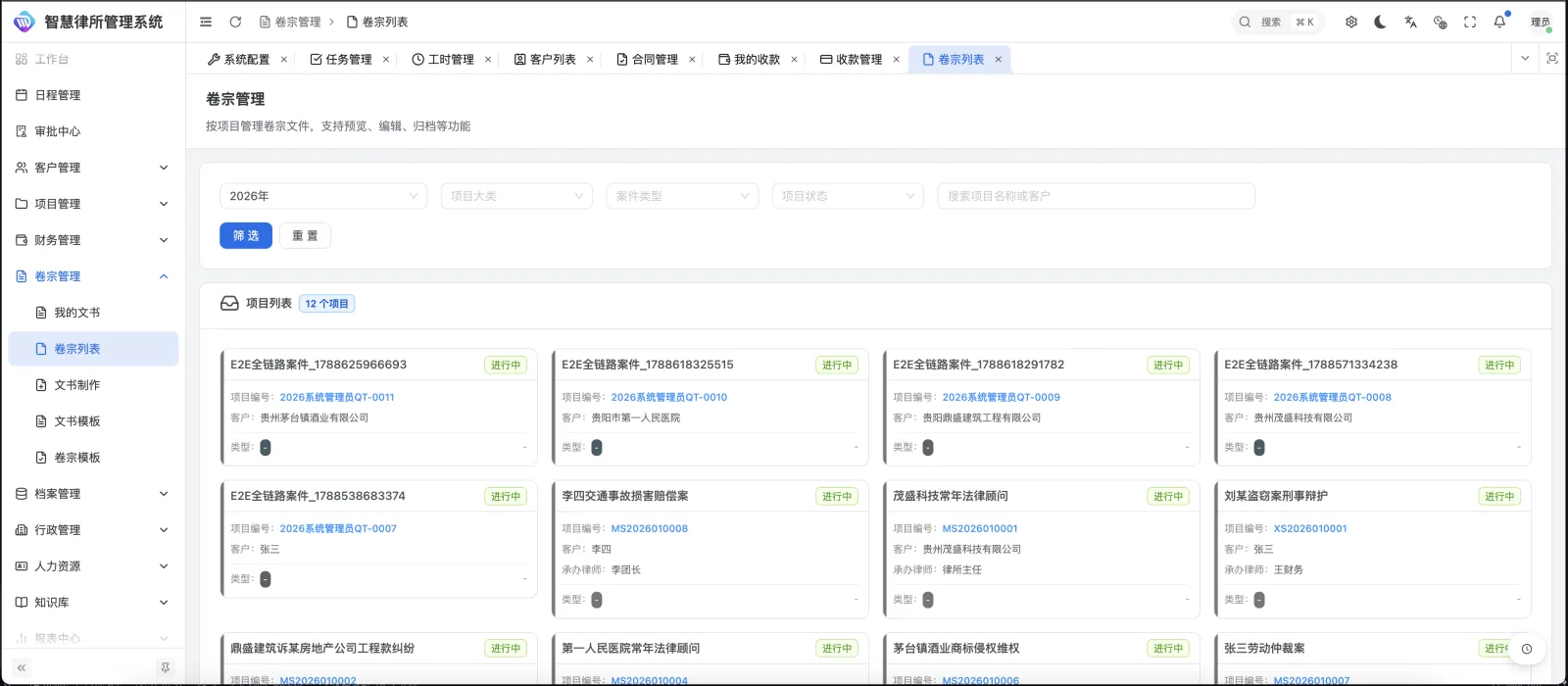This screenshot has height=686, width=1568.
Task: Close the 合同管理 tab
Action: pos(692,60)
